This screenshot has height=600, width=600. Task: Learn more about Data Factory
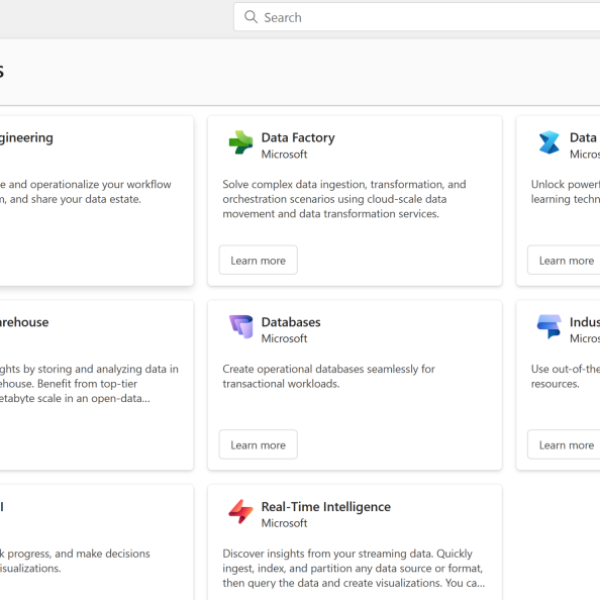pyautogui.click(x=258, y=260)
